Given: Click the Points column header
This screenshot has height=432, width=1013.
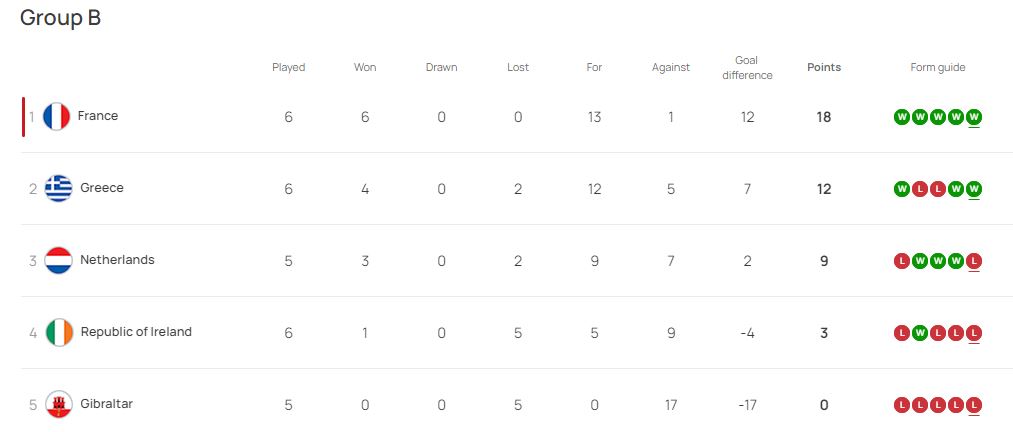Looking at the screenshot, I should [x=824, y=67].
